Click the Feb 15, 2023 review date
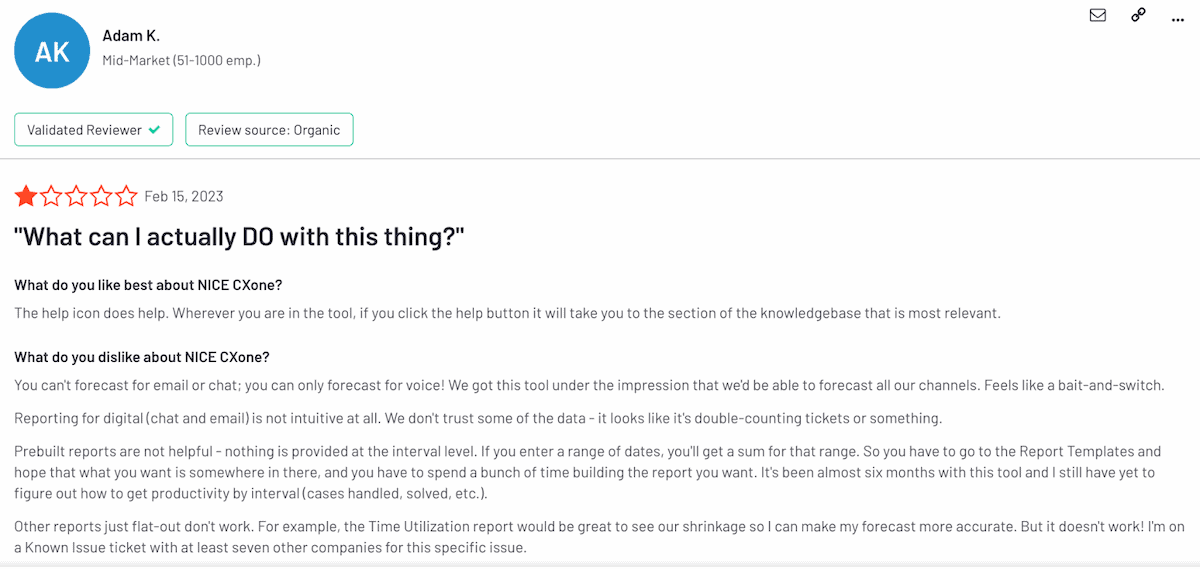This screenshot has width=1200, height=569. 184,196
